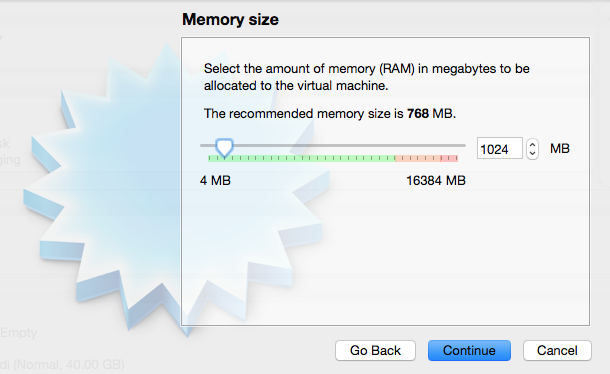Click the Memory size heading
This screenshot has height=374, width=610.
[x=230, y=19]
